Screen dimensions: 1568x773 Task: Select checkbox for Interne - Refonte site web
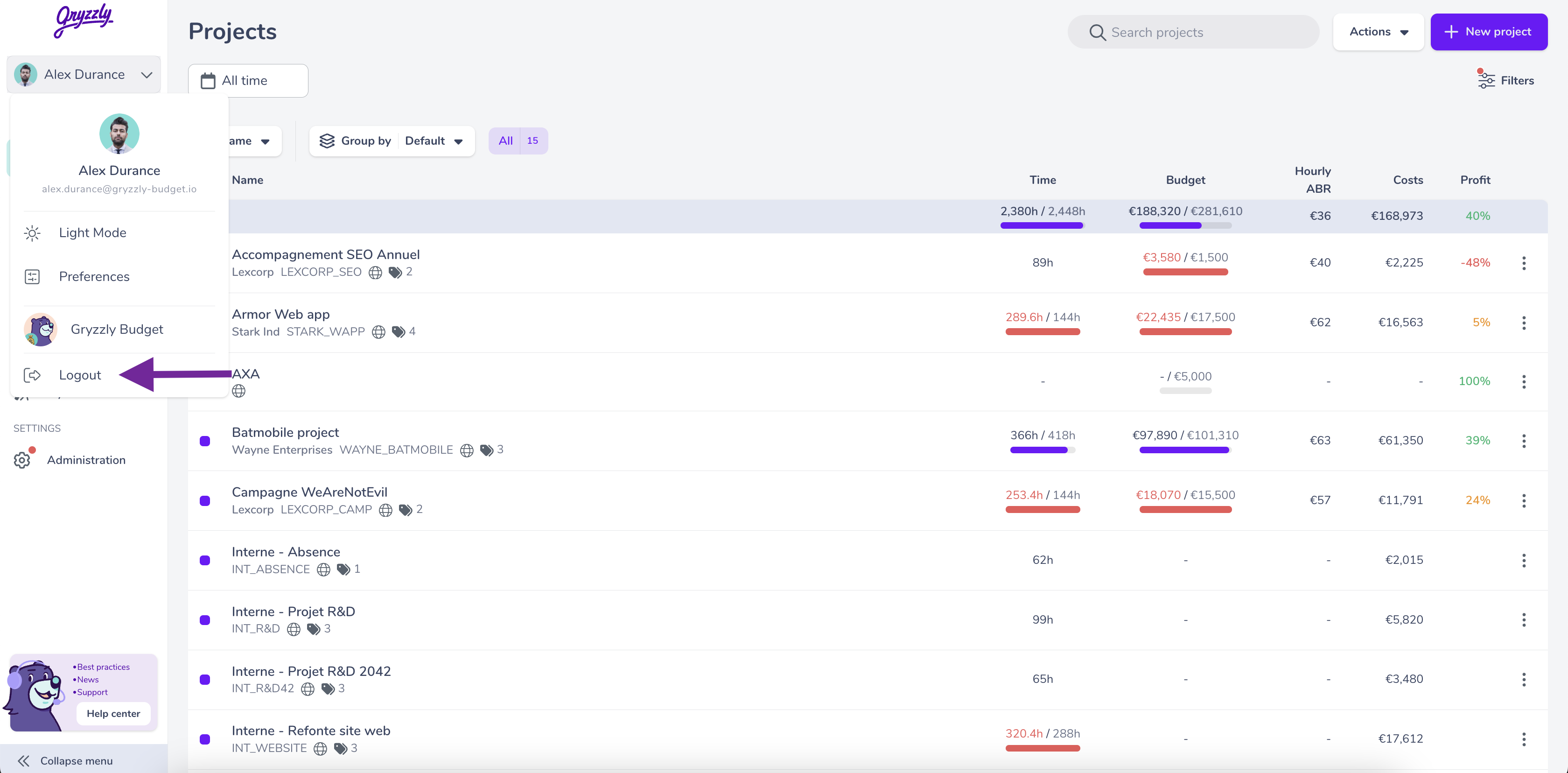pos(205,739)
